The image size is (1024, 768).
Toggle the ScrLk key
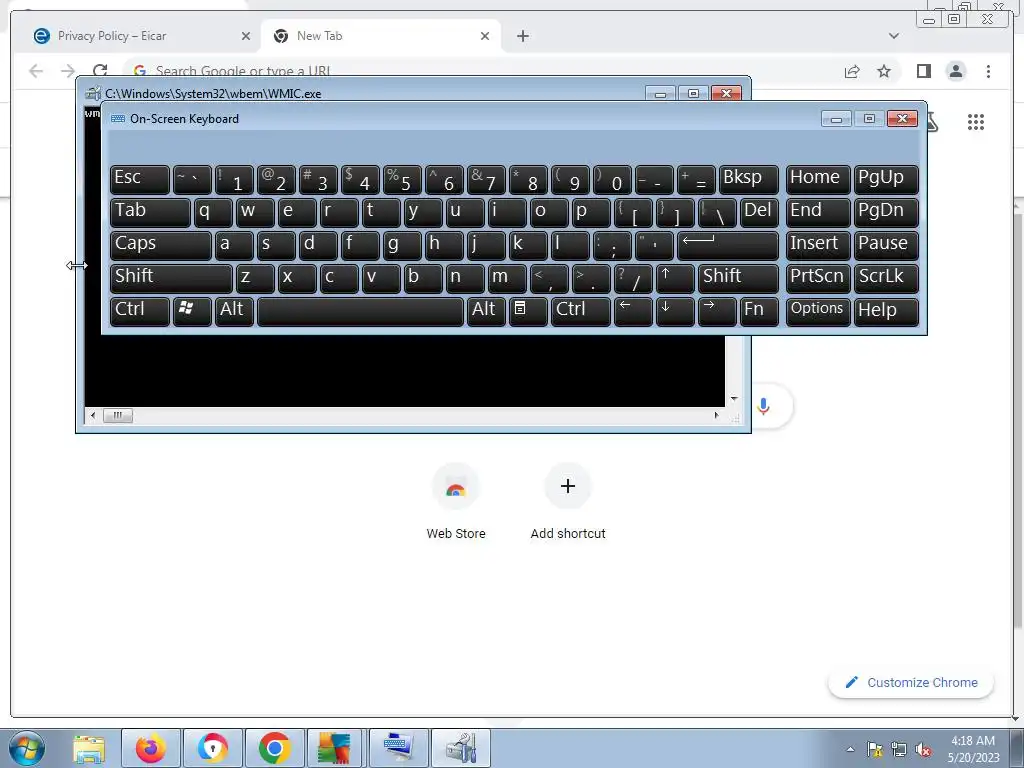[886, 278]
